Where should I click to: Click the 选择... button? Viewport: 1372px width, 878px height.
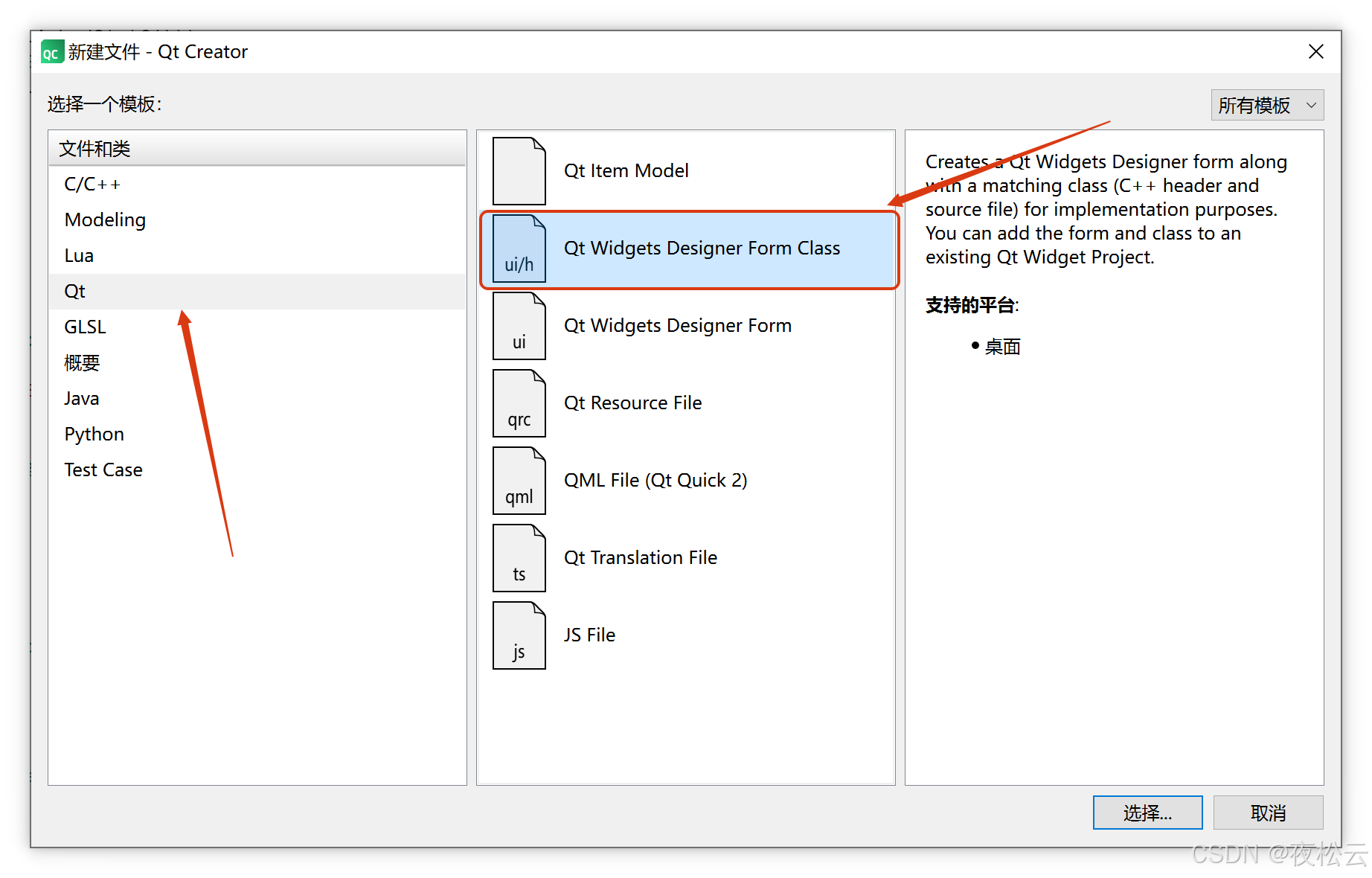pos(1147,813)
